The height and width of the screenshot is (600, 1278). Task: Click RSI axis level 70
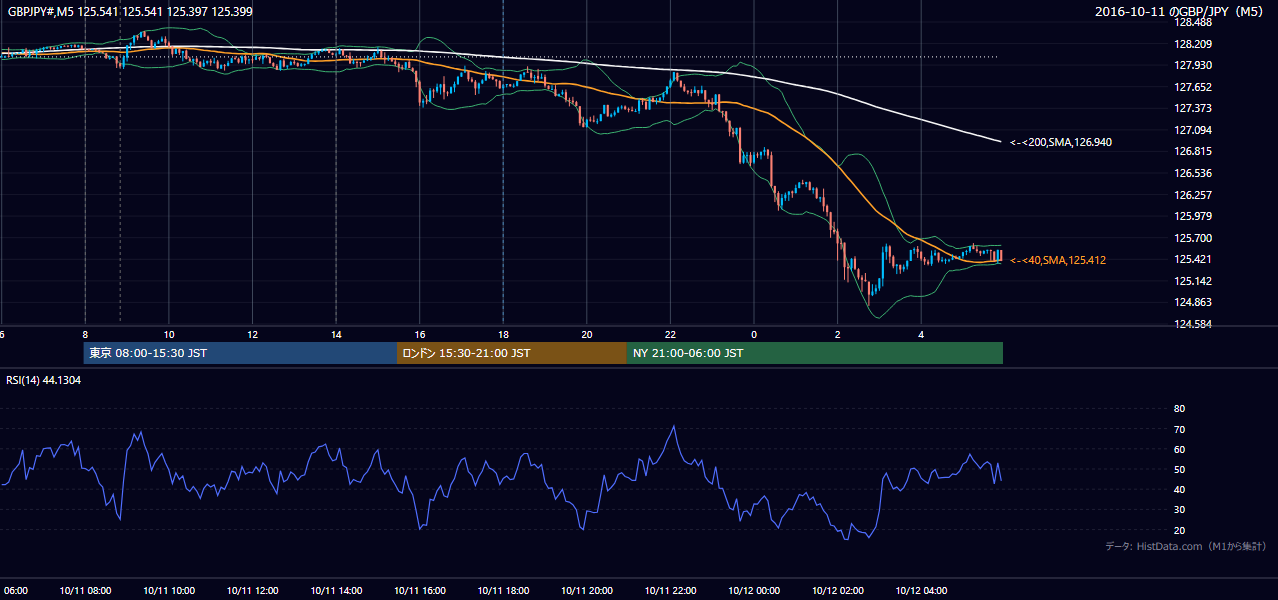pyautogui.click(x=1179, y=429)
